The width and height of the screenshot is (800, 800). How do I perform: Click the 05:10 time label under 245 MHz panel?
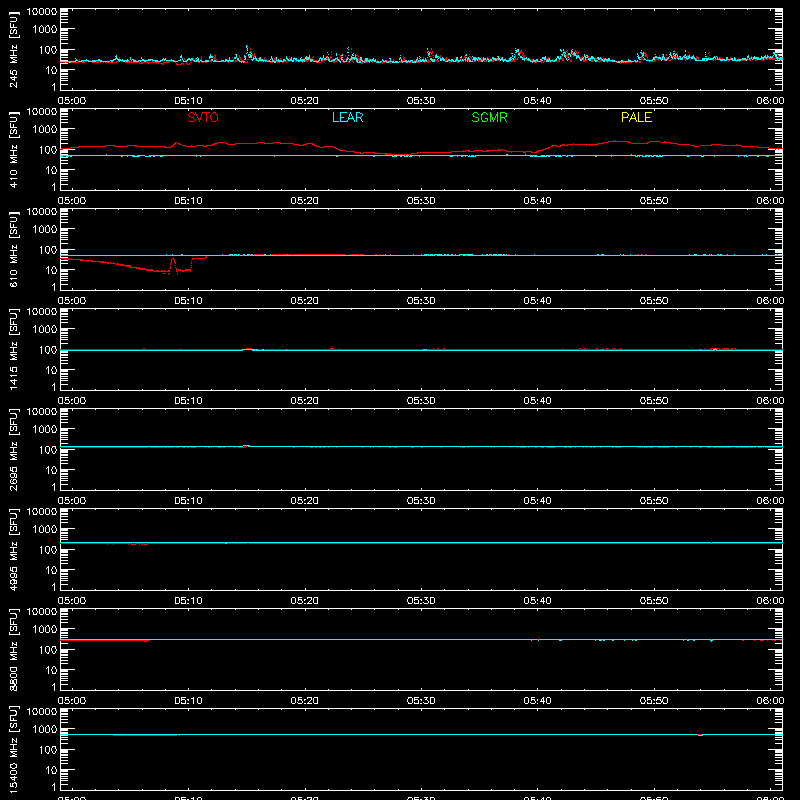click(188, 101)
